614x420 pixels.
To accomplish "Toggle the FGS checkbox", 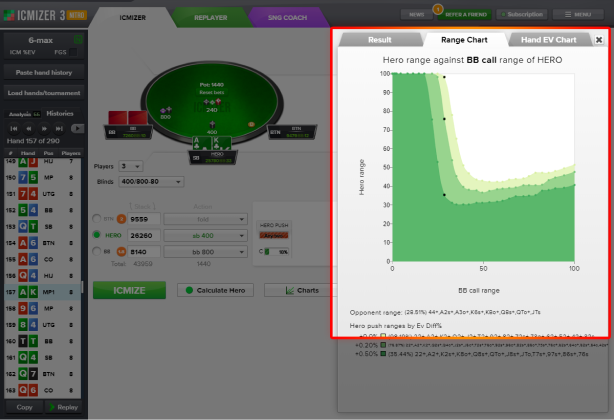I will pos(73,52).
